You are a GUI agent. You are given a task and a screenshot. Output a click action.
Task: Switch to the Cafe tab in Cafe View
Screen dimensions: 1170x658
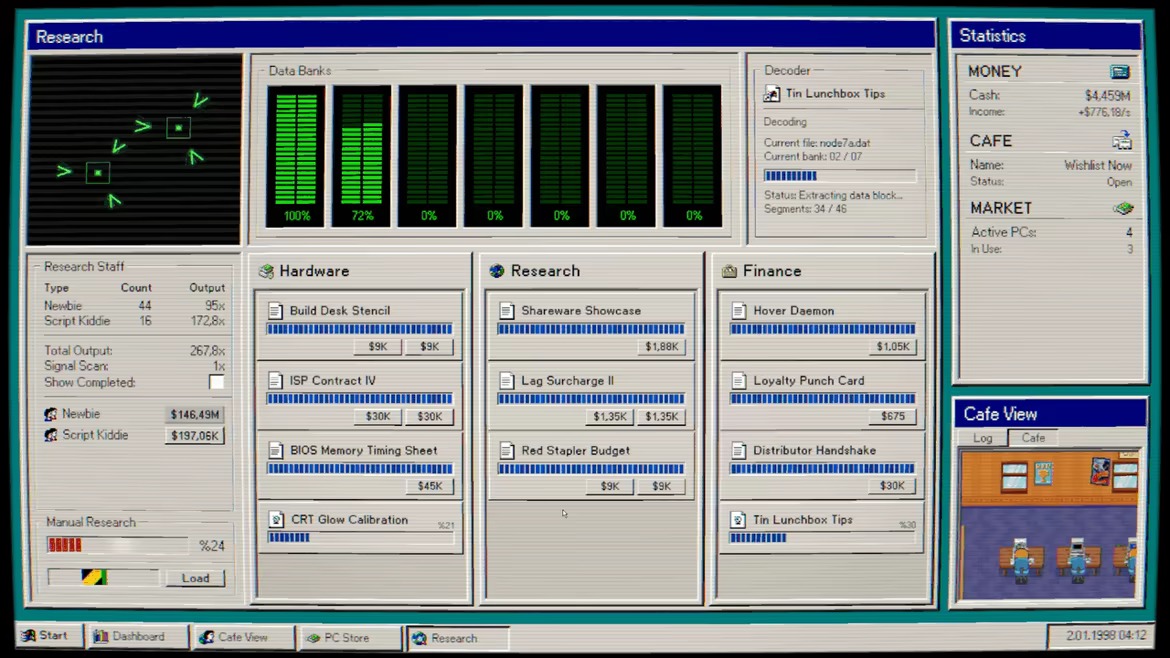pyautogui.click(x=1033, y=438)
